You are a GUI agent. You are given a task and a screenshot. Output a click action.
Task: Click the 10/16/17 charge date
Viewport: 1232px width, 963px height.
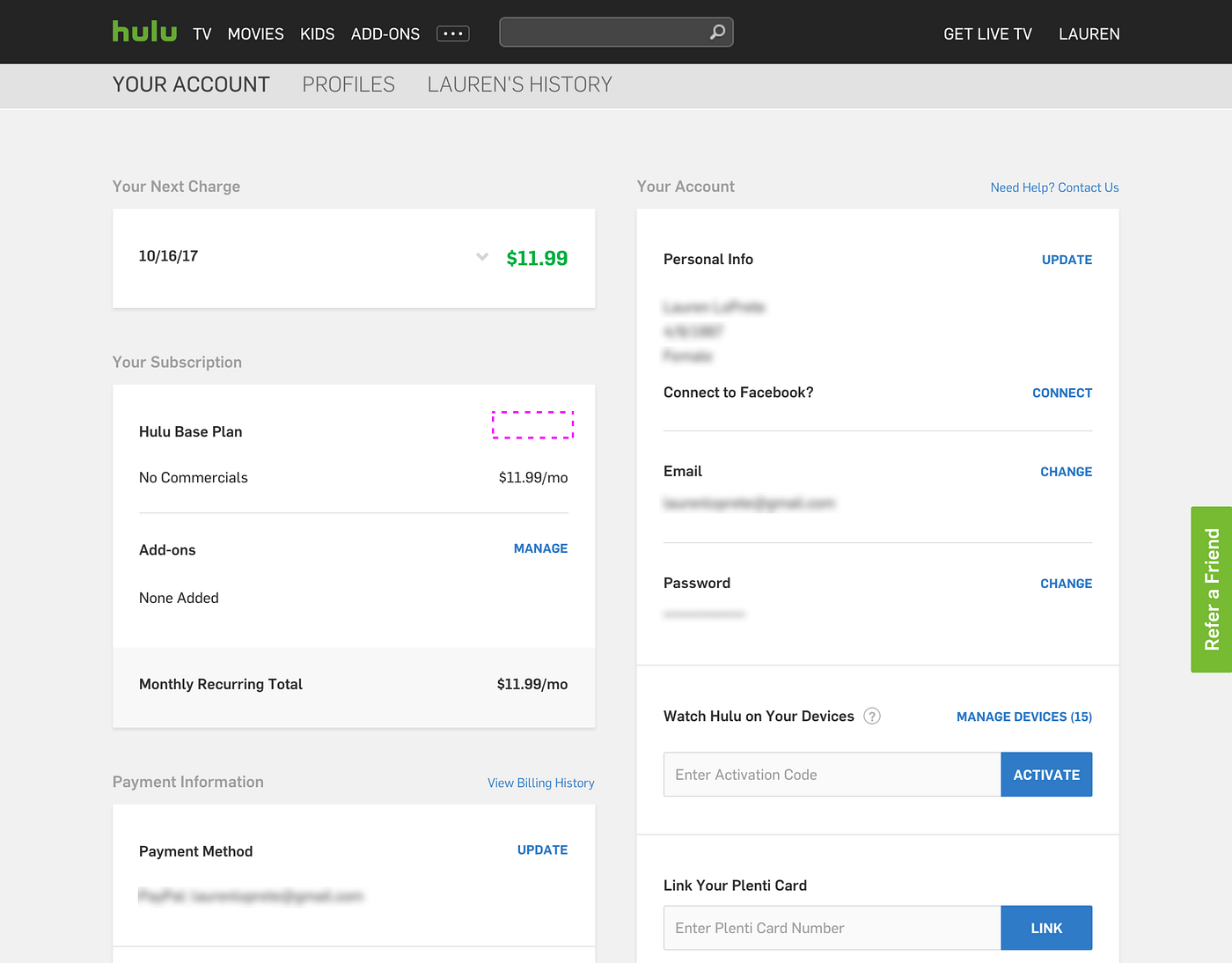tap(168, 256)
